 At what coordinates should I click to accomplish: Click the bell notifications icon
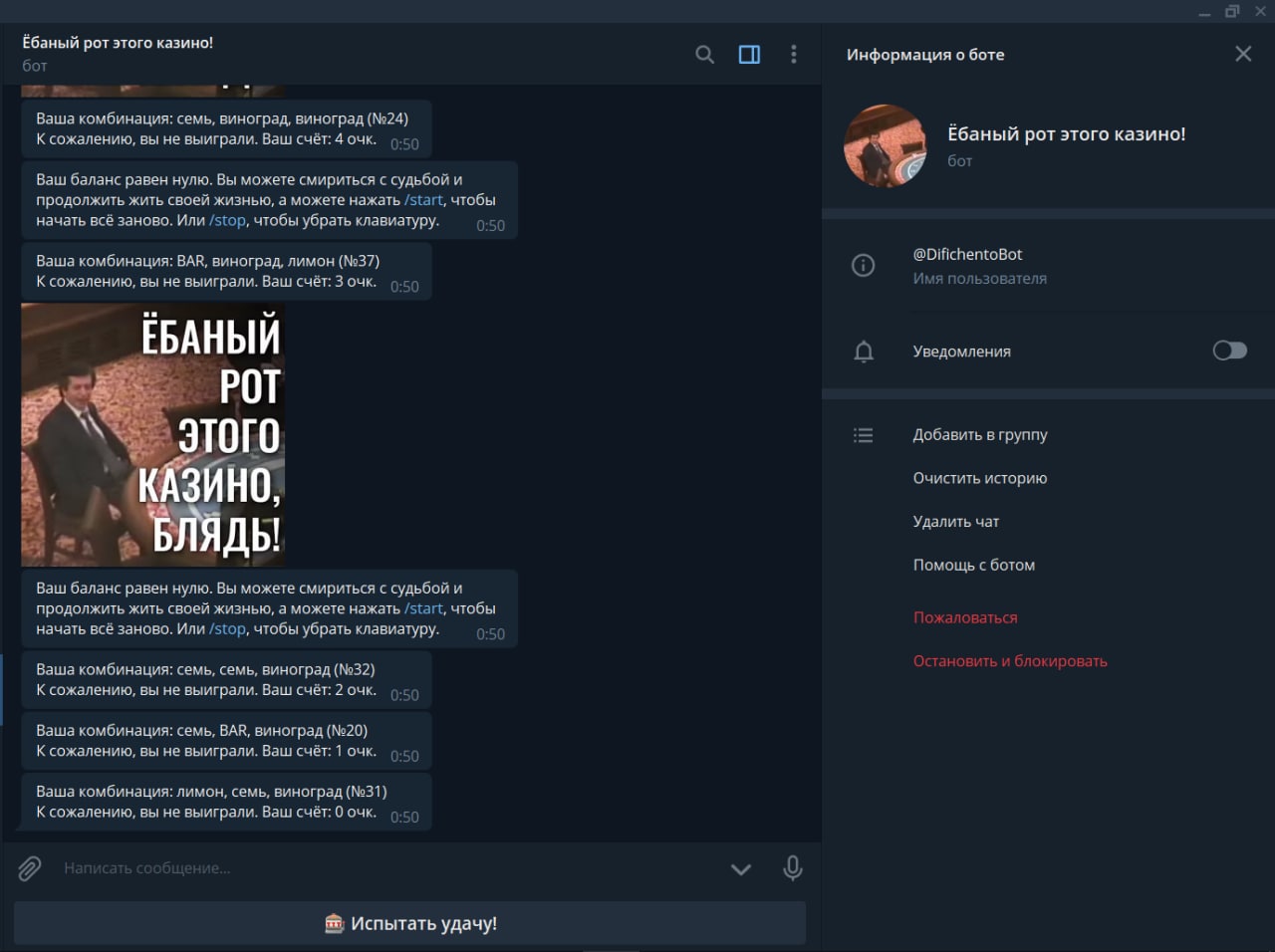(x=864, y=352)
